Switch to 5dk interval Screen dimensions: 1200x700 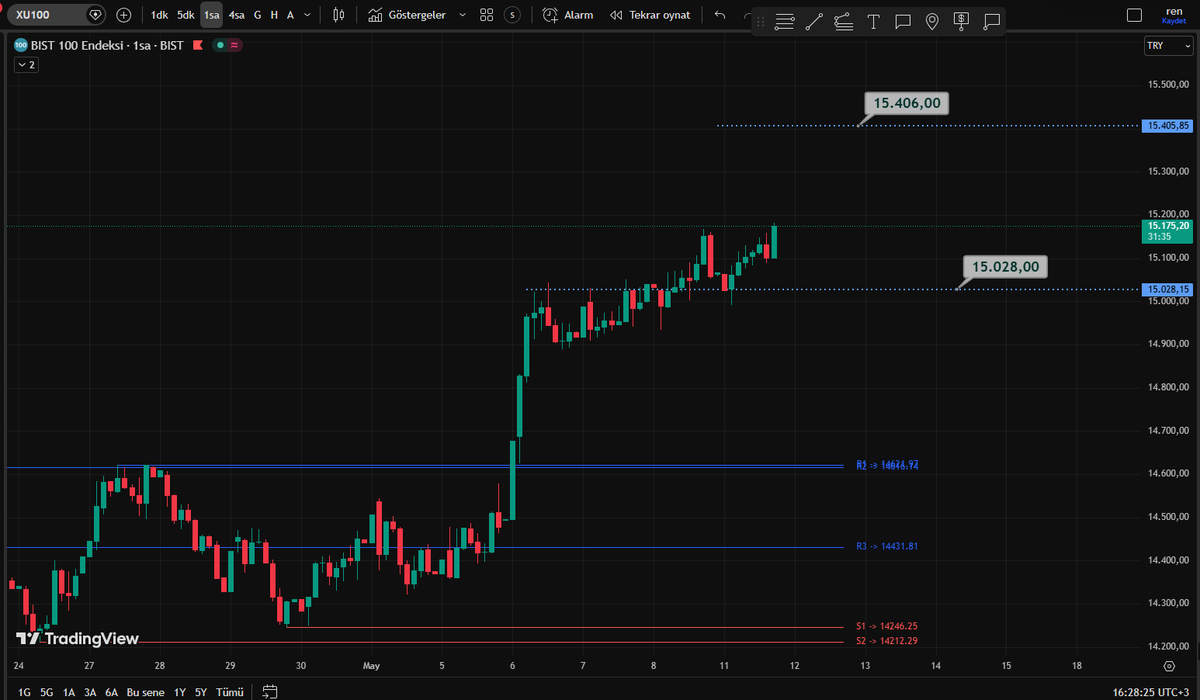click(x=186, y=15)
